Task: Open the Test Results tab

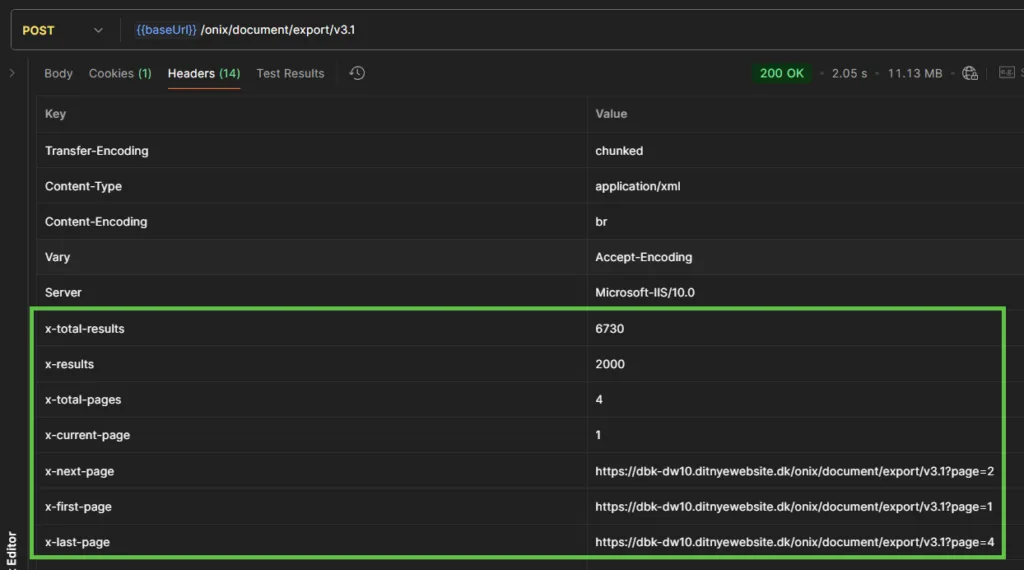Action: point(290,73)
